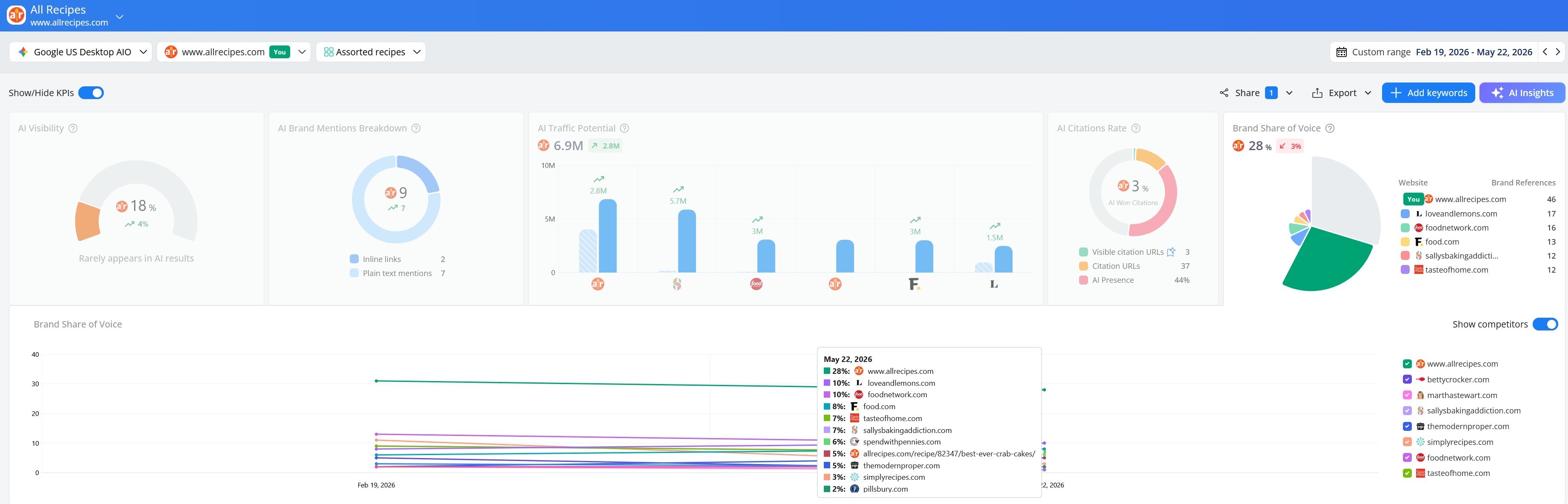The image size is (1568, 504).
Task: Click the foodnetwork icon under traffic chart
Action: click(756, 284)
